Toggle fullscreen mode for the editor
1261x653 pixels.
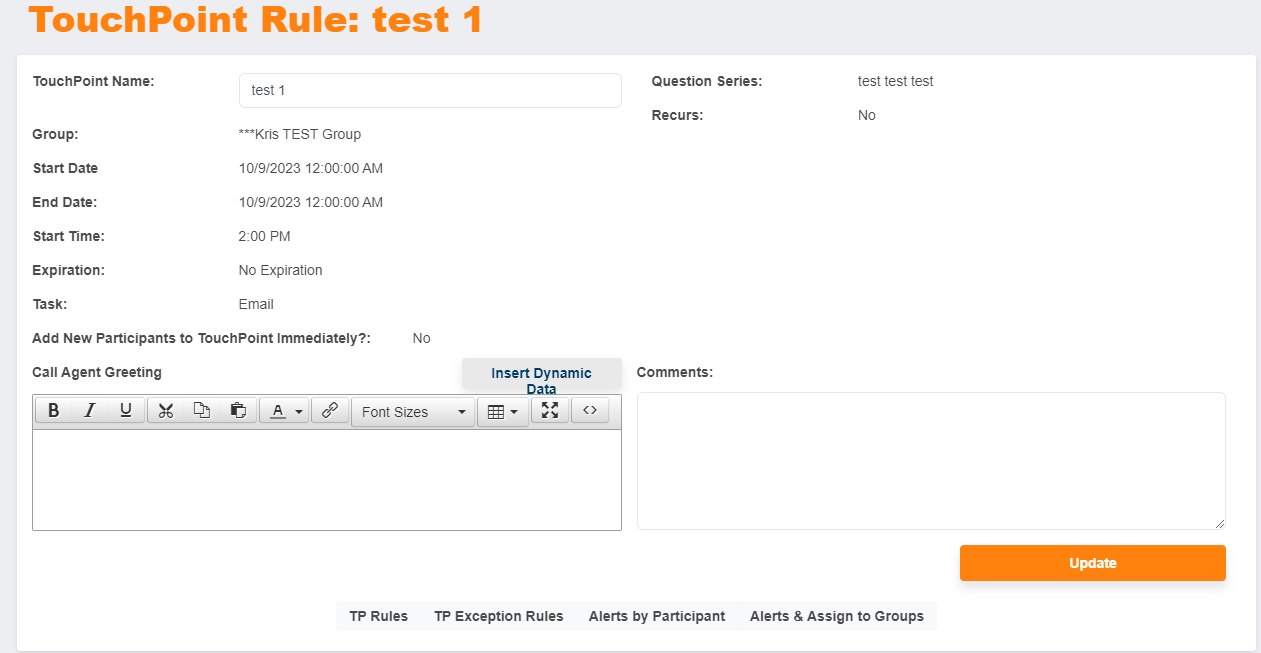[x=549, y=410]
